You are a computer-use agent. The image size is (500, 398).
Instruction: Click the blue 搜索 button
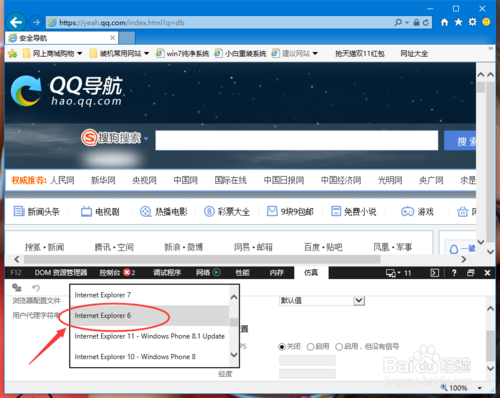[460, 140]
